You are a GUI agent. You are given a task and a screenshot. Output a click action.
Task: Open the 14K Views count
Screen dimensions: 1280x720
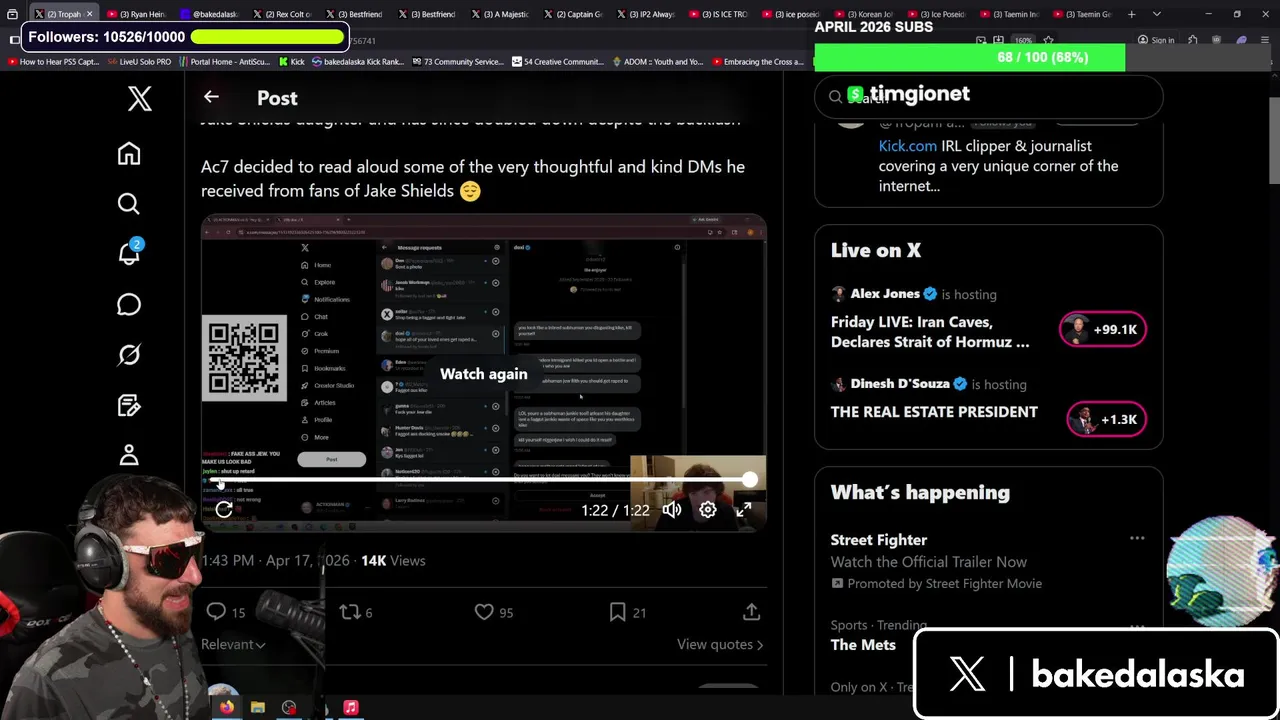(393, 561)
